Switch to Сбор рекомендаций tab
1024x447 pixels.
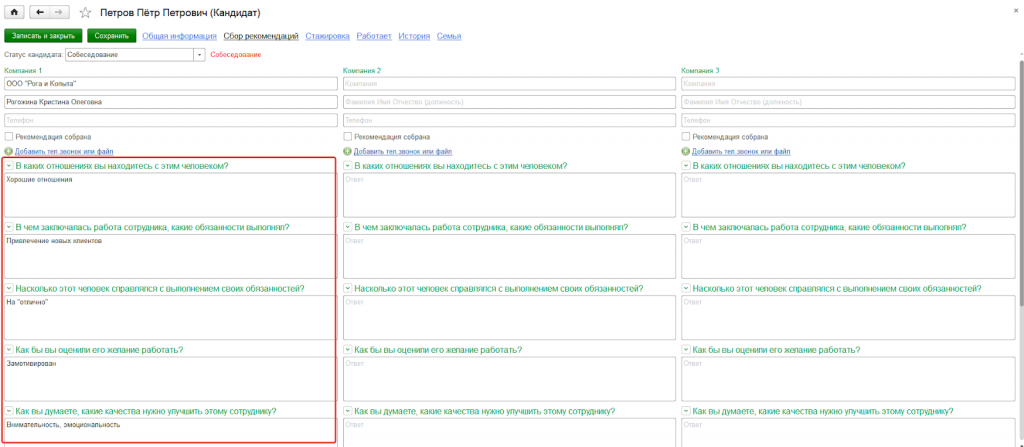[261, 36]
